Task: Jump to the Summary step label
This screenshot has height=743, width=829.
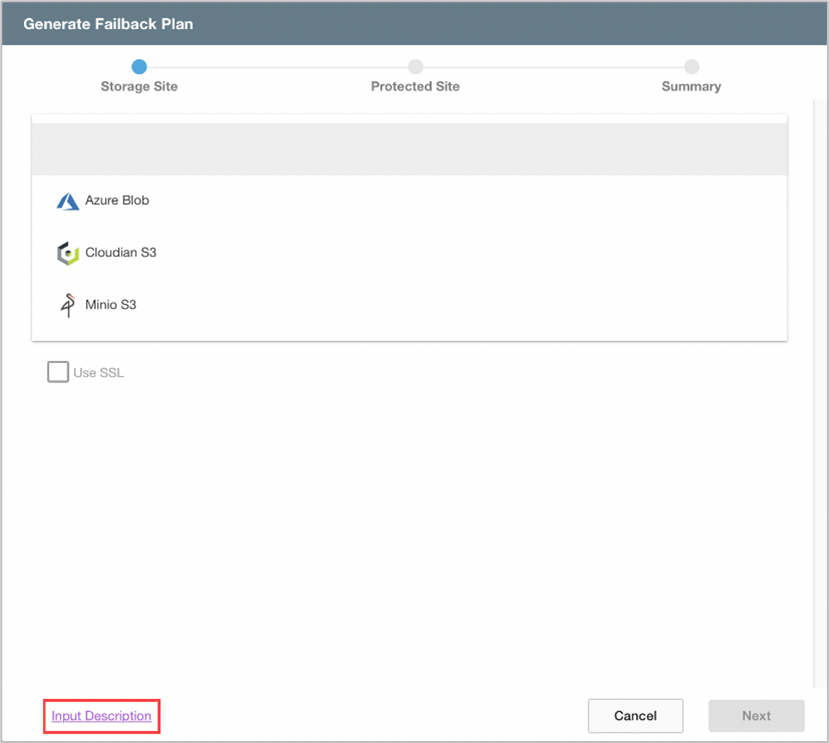Action: pyautogui.click(x=691, y=87)
